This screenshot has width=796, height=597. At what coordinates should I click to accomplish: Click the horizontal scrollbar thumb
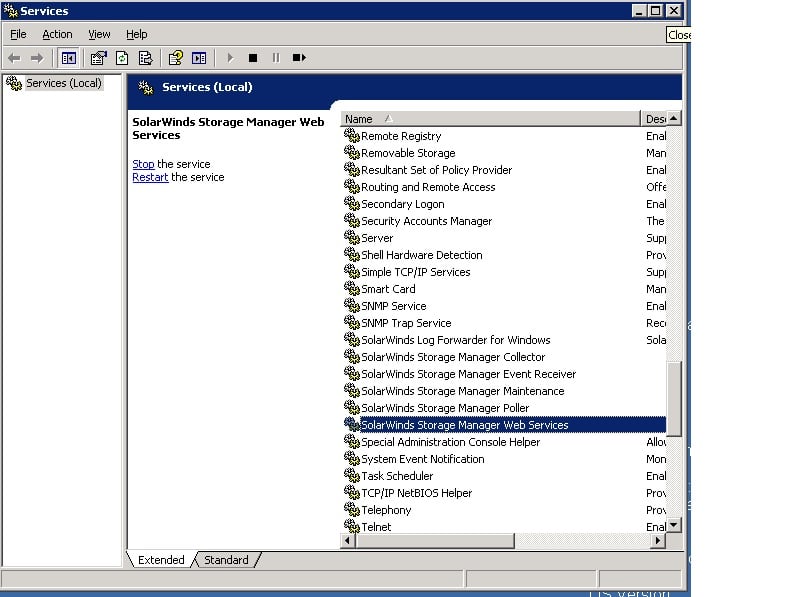[x=435, y=541]
